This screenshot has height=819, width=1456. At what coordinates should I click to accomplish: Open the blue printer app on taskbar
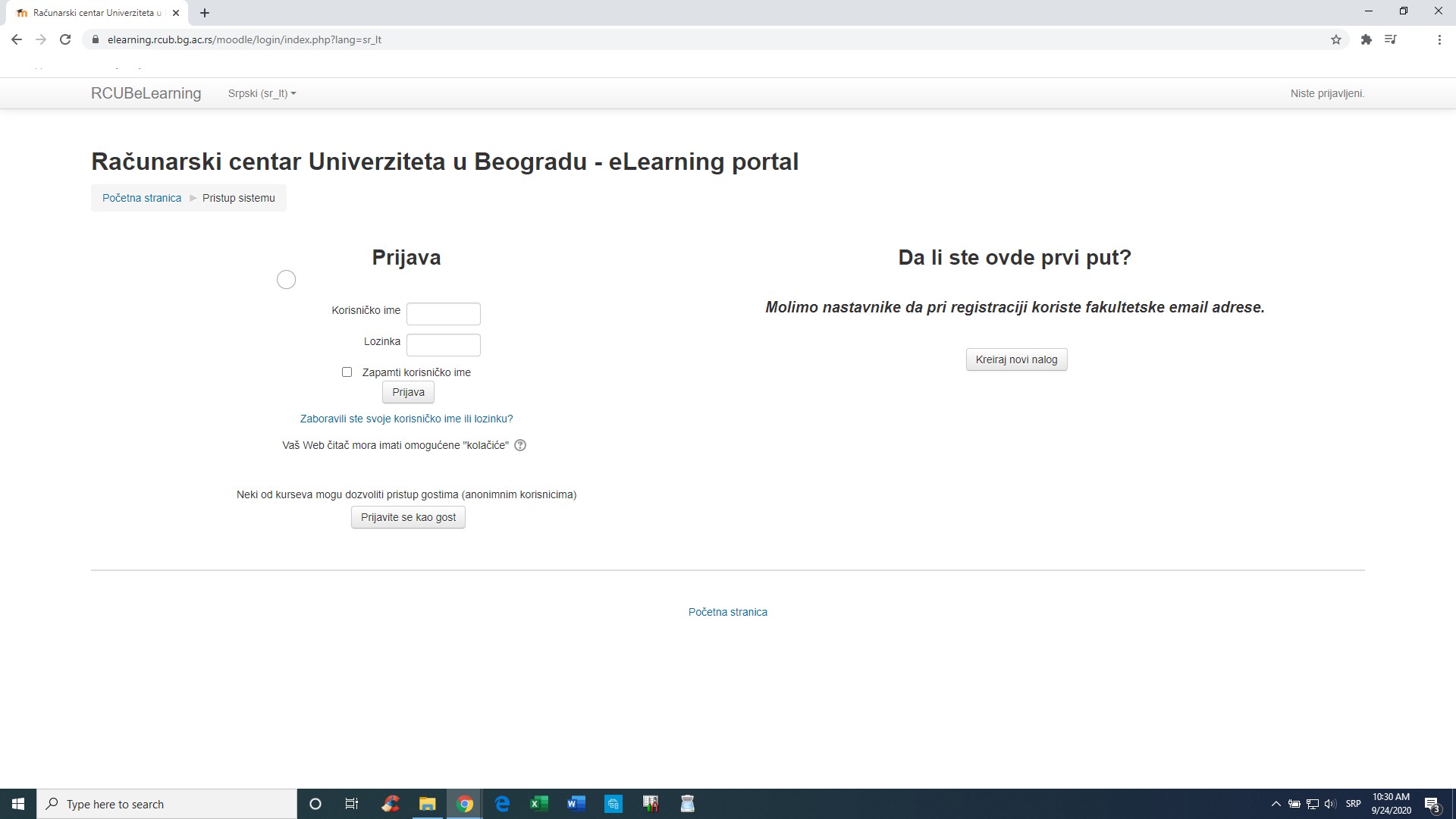point(613,804)
